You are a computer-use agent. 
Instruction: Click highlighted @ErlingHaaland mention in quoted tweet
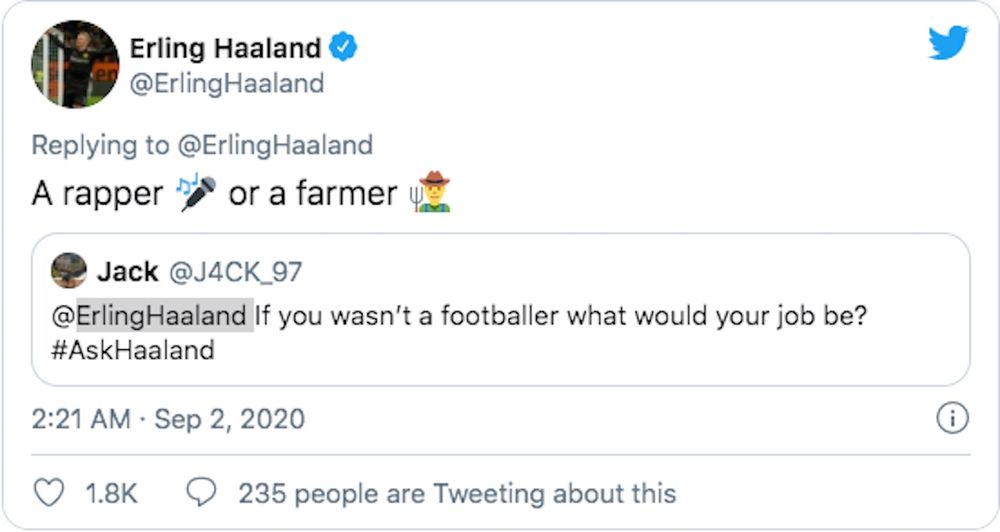152,316
